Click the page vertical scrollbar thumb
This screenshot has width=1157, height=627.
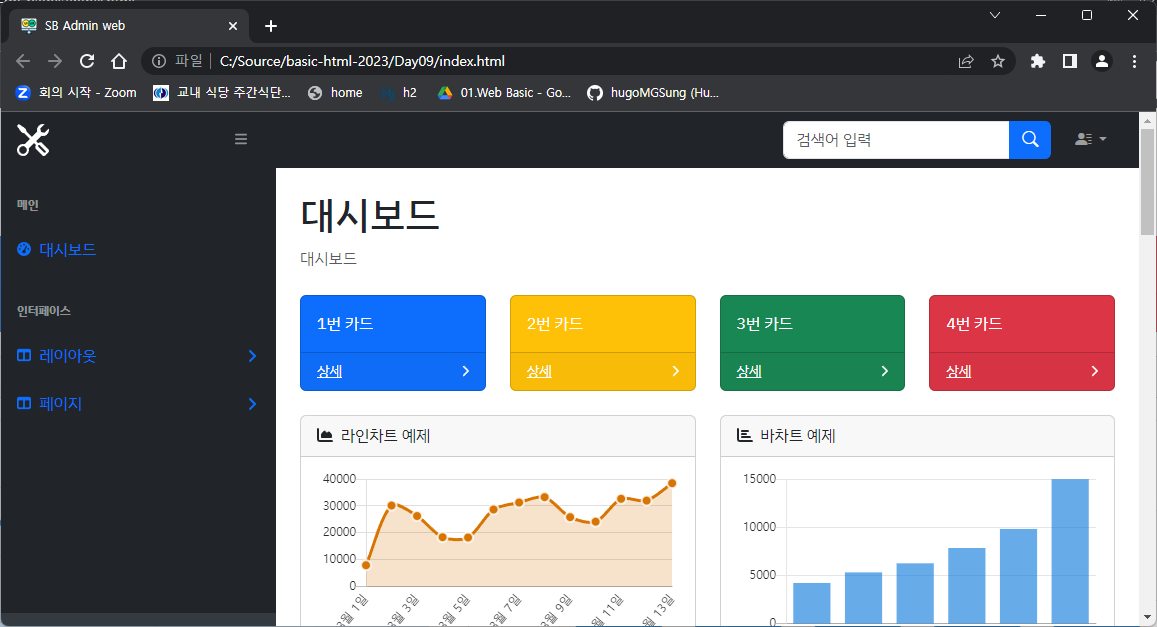pos(1147,181)
